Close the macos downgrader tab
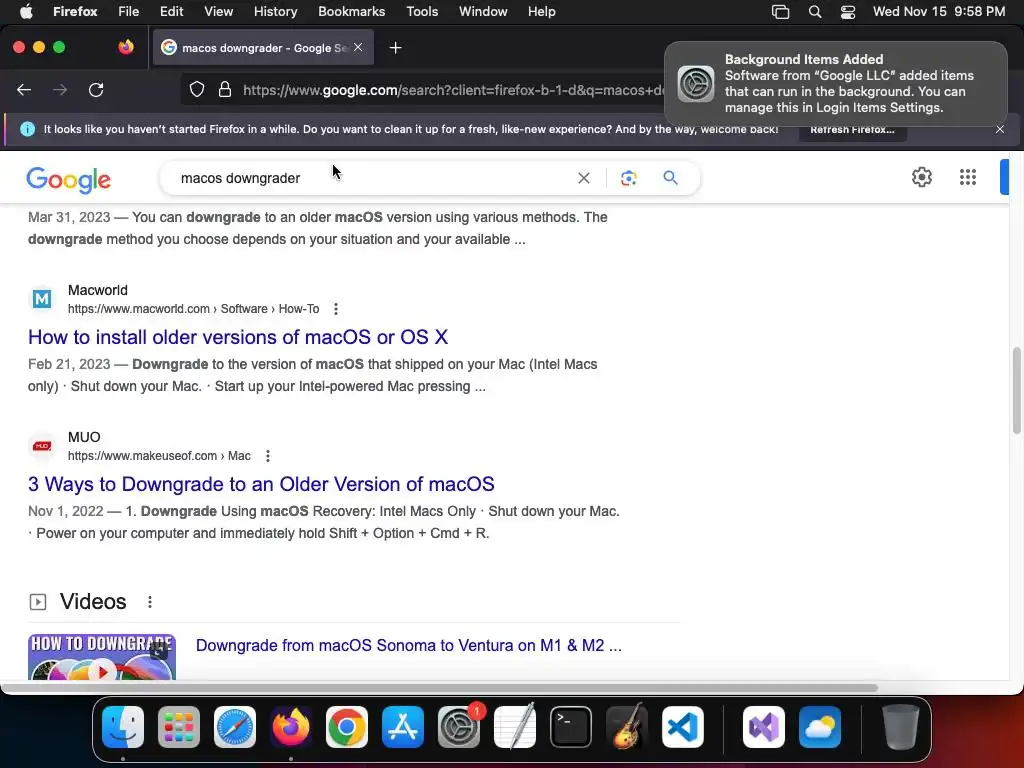 [358, 47]
